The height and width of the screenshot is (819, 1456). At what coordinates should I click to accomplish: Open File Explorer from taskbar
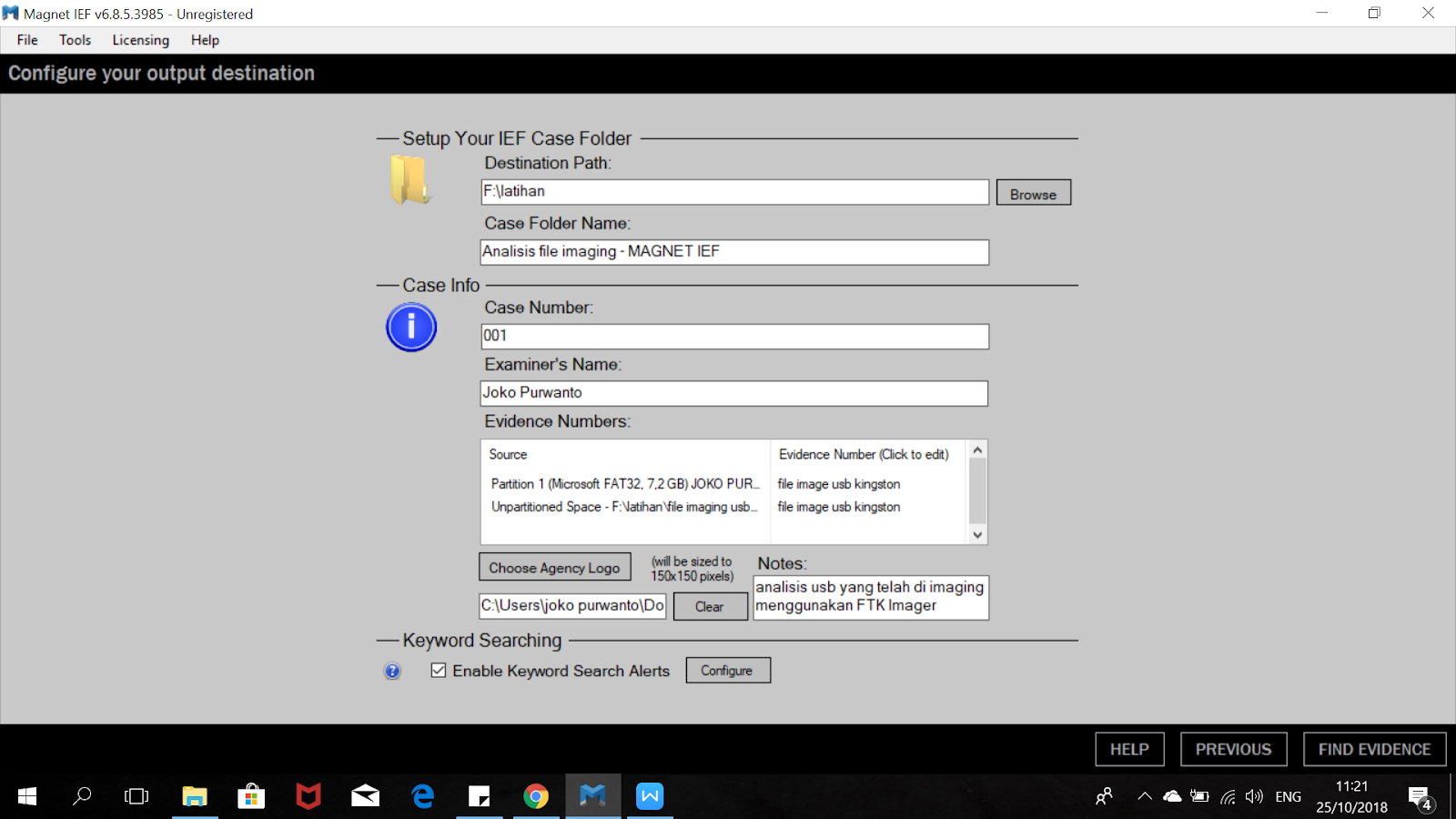pos(195,797)
